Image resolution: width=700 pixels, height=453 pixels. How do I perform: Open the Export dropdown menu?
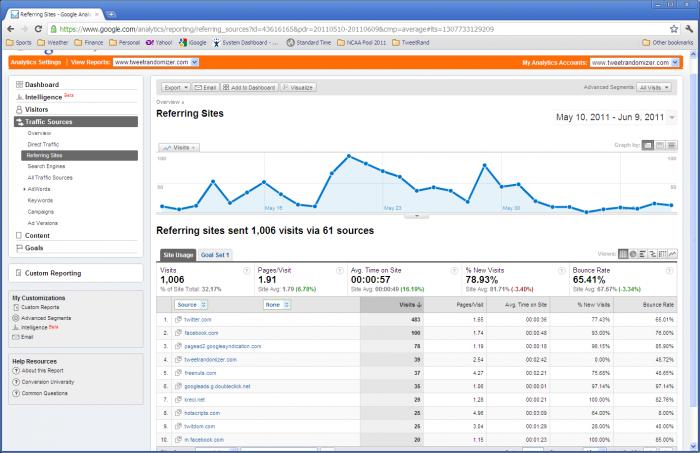177,87
